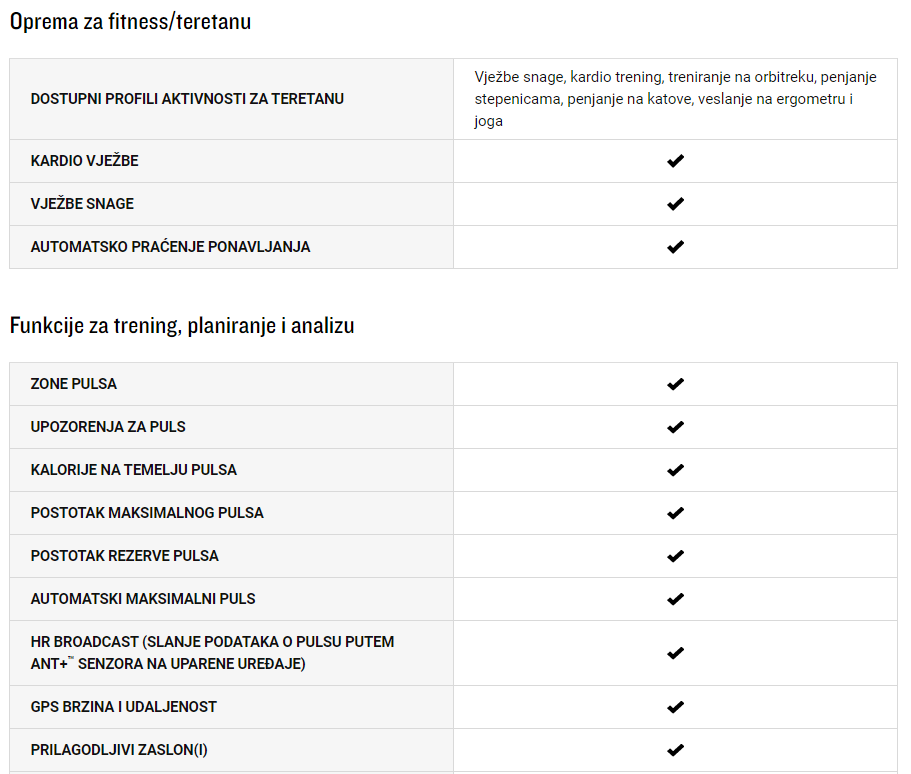Click the Funkcije za trening, planiranje i analizu heading
Viewport: 911px width, 774px height.
tap(182, 326)
